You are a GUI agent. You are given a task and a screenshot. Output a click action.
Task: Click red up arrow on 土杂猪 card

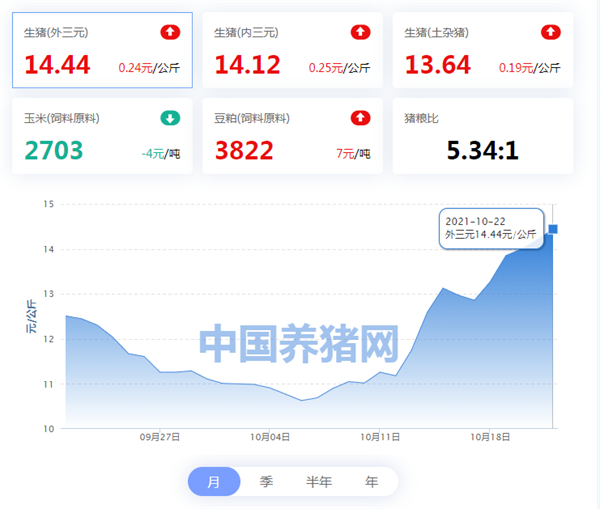click(x=551, y=32)
